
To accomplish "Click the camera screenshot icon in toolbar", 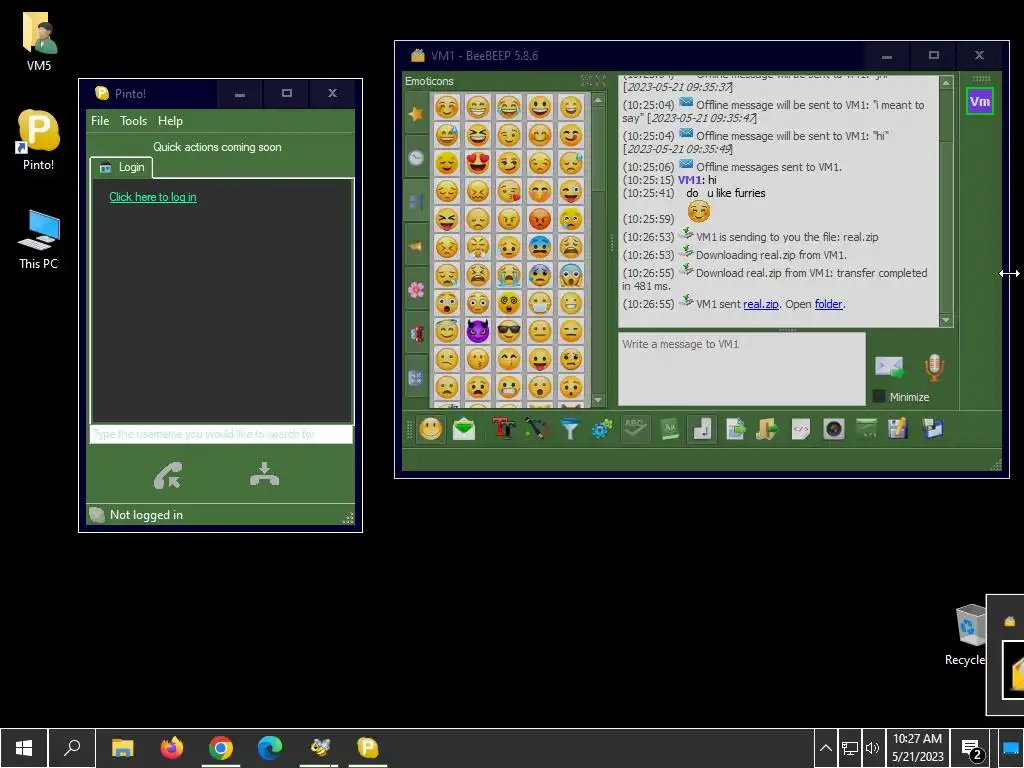I will click(834, 429).
